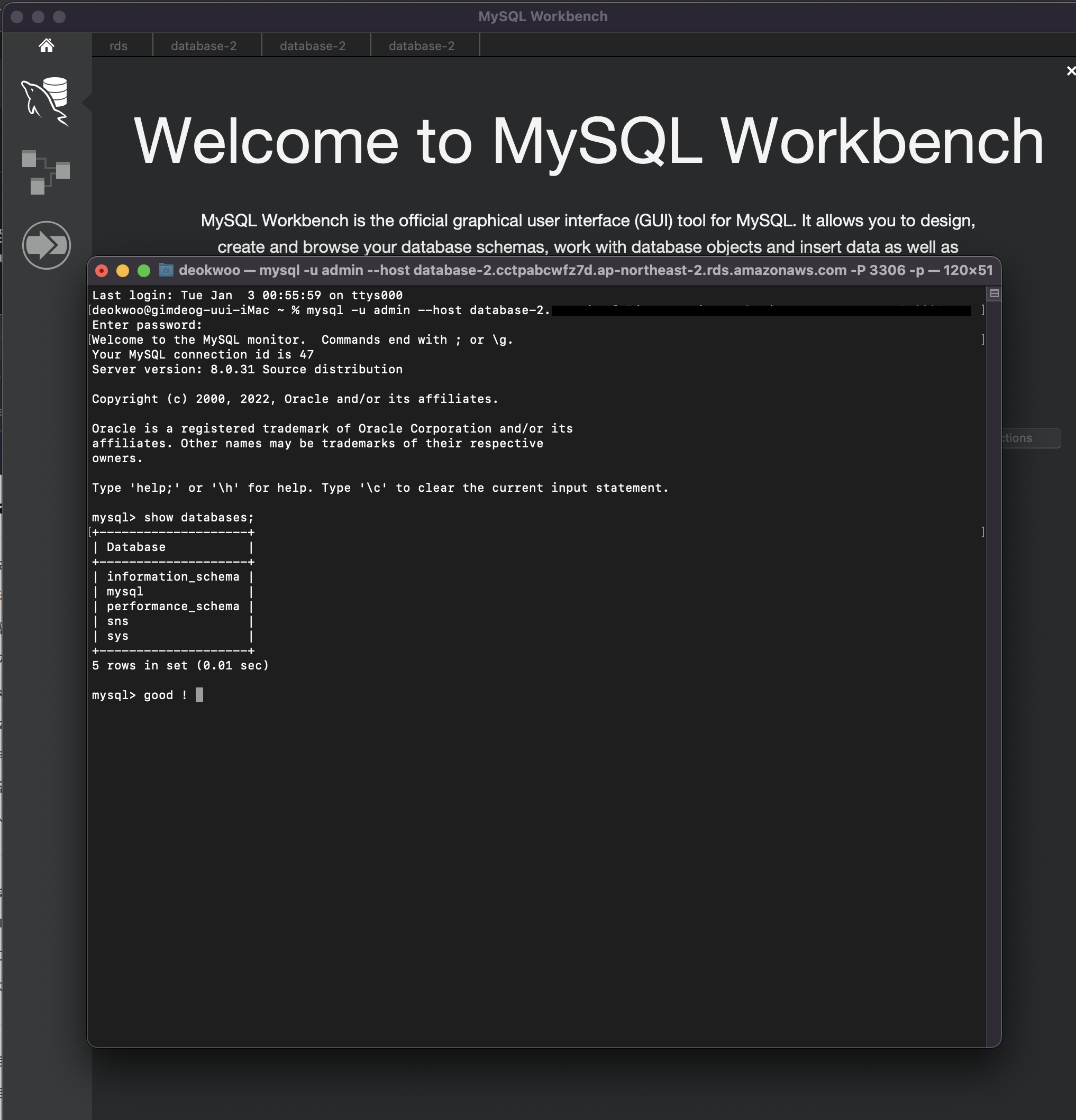This screenshot has width=1076, height=1120.
Task: Close the terminal with the red button
Action: click(102, 270)
